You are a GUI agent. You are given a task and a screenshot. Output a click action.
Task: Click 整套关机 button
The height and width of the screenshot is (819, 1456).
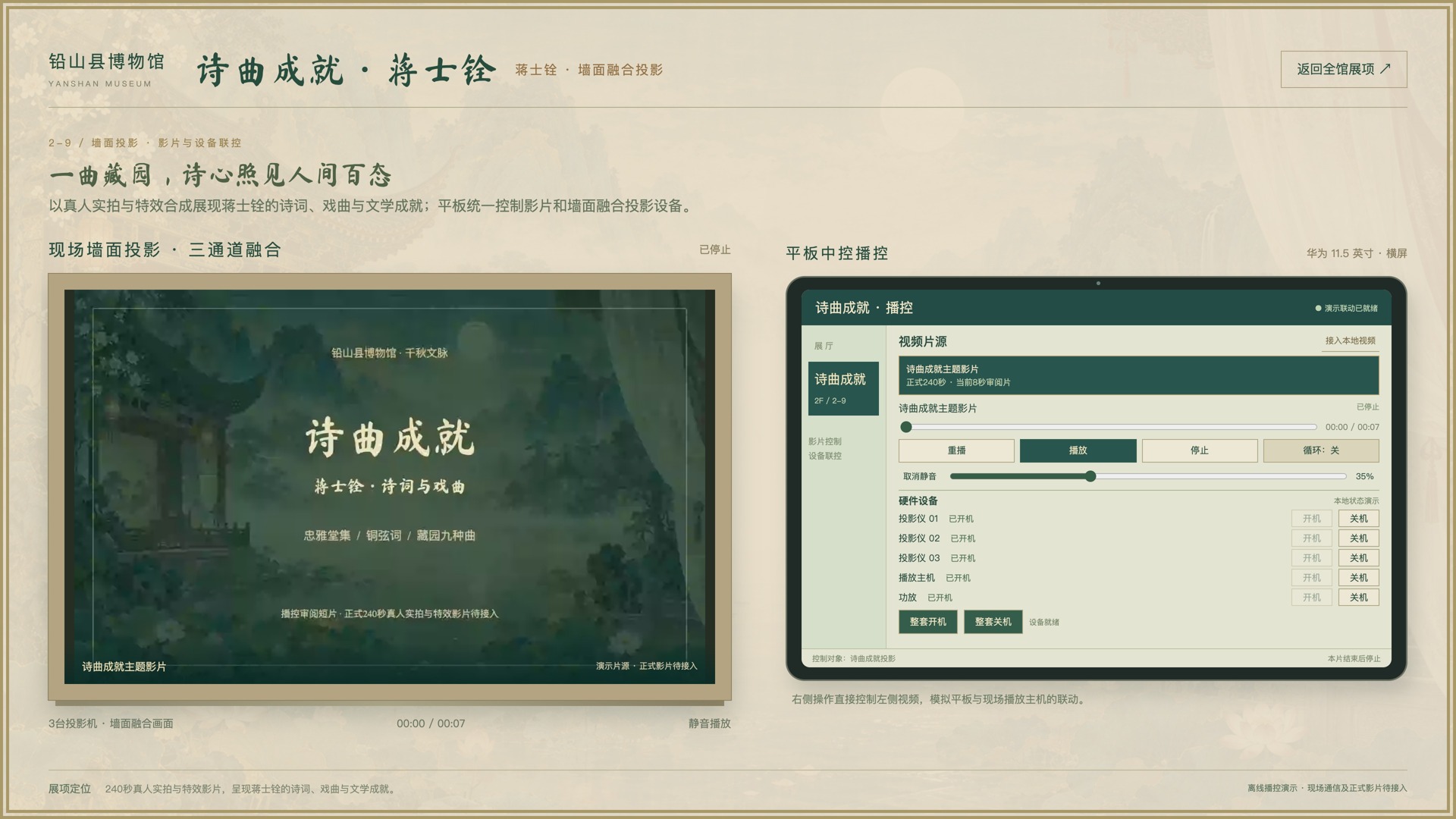(993, 622)
